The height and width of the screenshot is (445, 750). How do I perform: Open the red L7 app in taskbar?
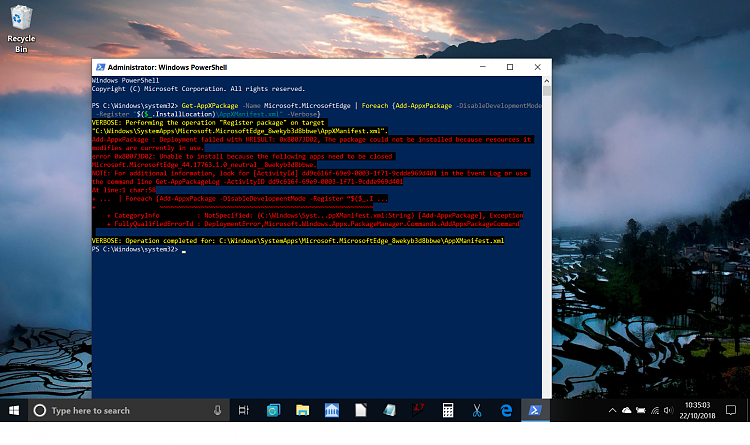point(419,410)
